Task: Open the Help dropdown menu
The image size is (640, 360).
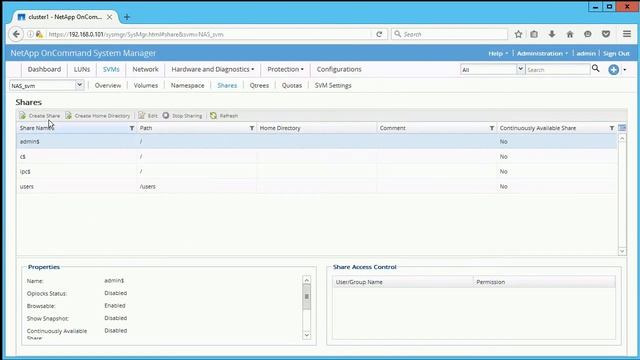Action: click(498, 53)
